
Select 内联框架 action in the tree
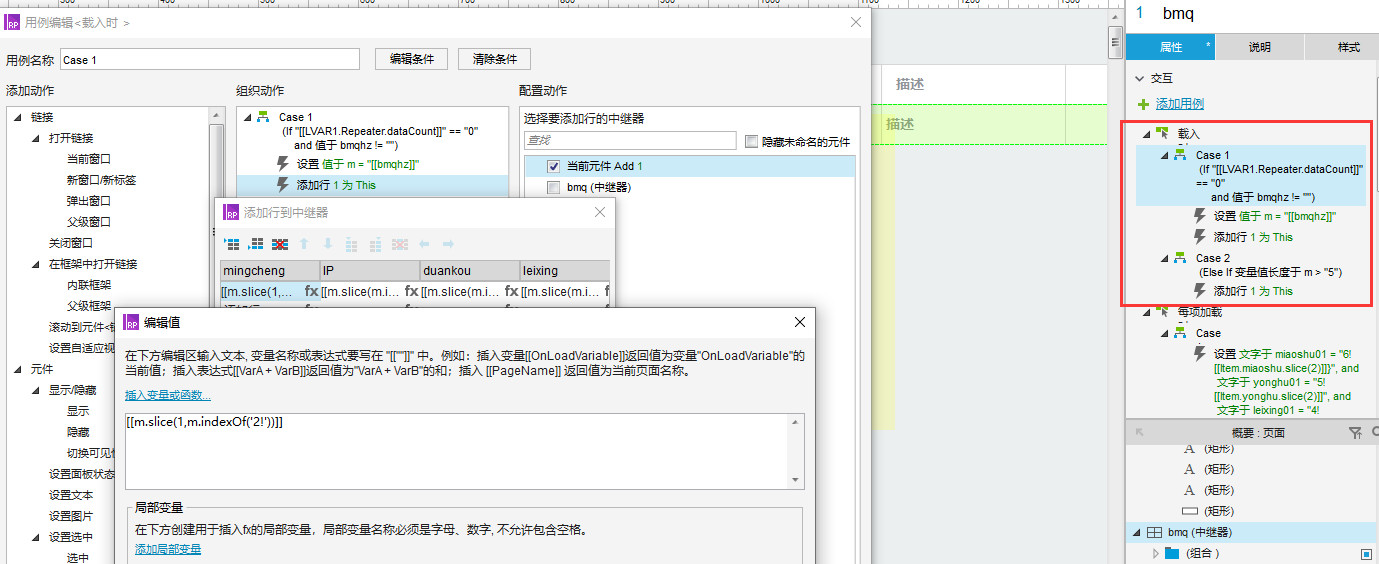[89, 285]
